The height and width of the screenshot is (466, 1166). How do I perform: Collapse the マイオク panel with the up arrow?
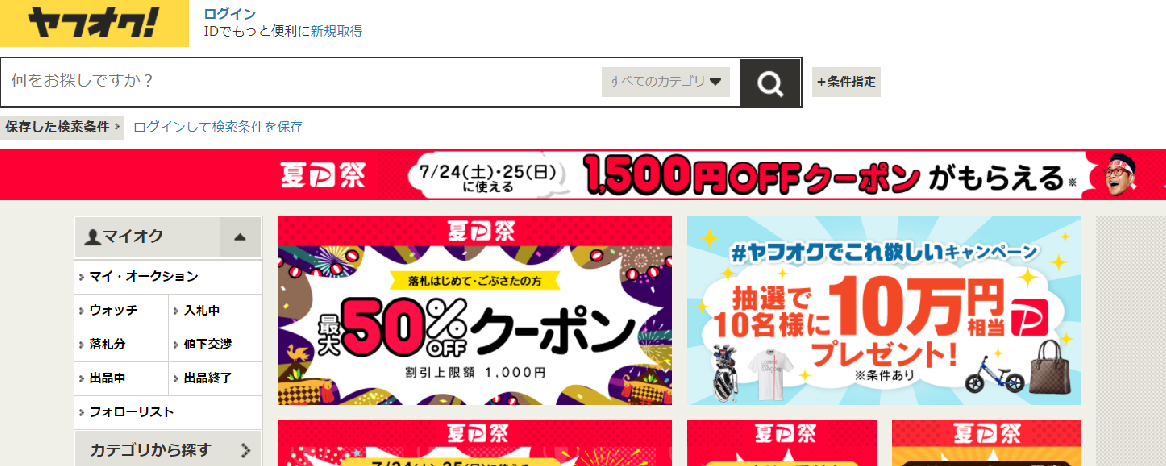click(240, 237)
